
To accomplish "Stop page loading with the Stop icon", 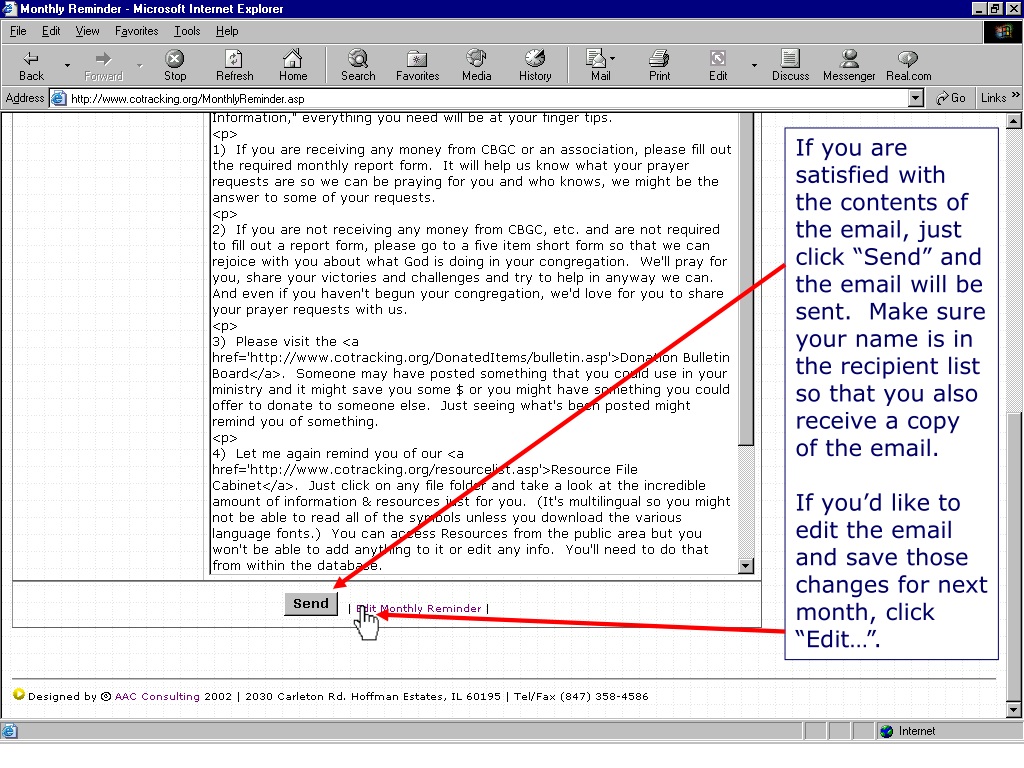I will pos(174,65).
